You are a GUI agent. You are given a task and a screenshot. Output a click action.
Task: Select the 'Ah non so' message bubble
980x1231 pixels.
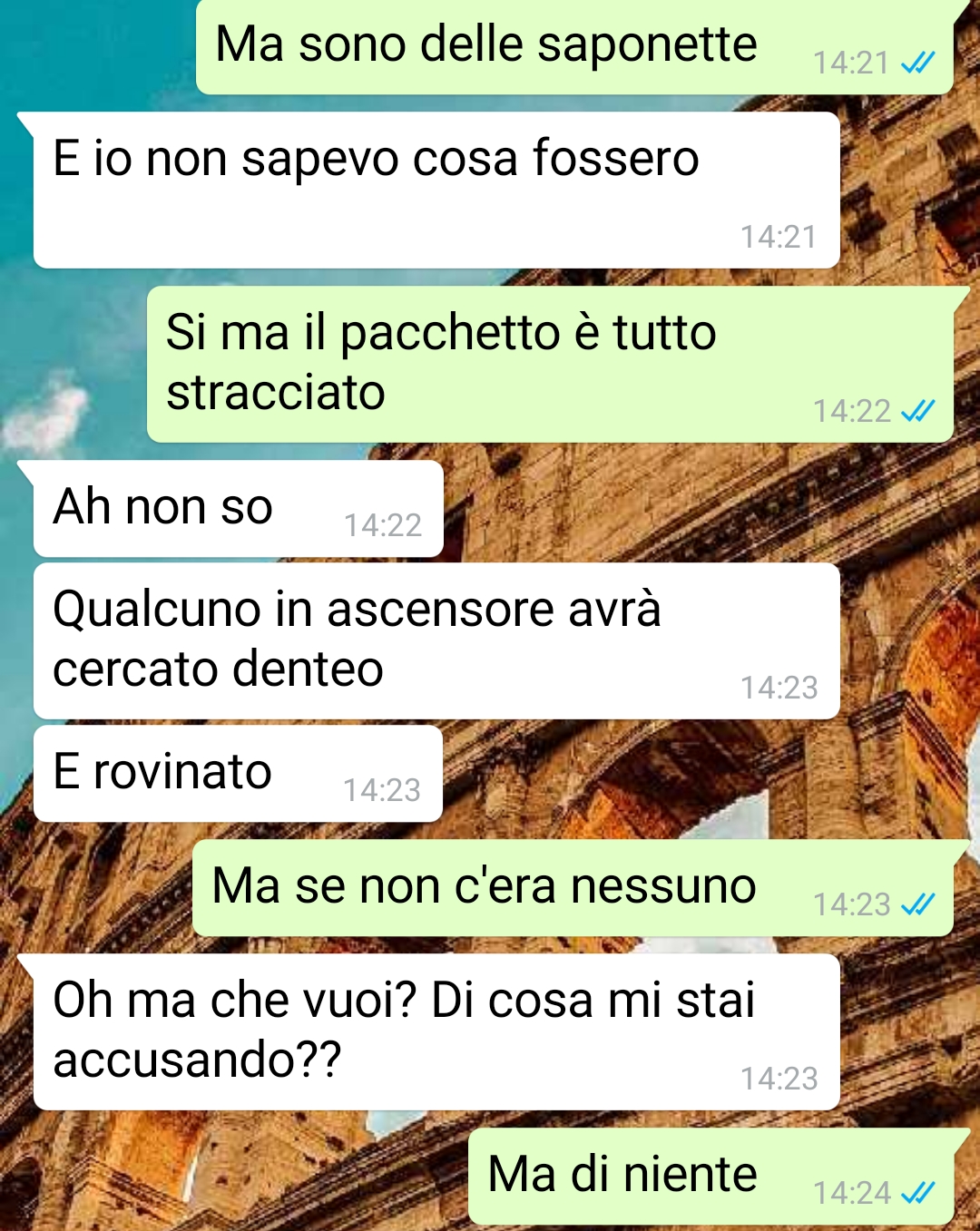coord(238,509)
